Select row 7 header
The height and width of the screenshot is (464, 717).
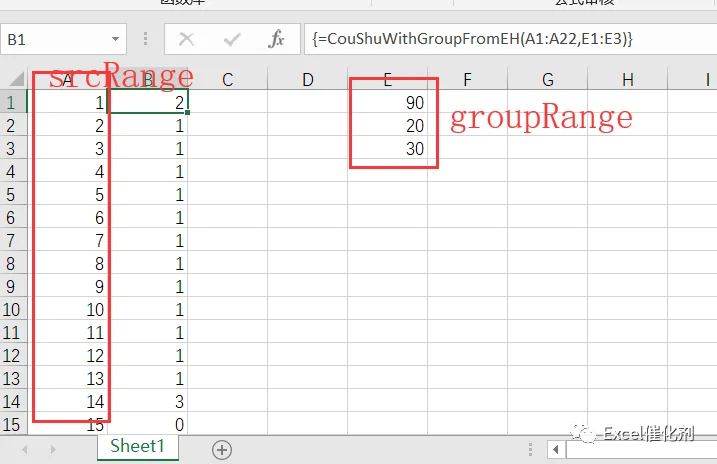coord(14,240)
